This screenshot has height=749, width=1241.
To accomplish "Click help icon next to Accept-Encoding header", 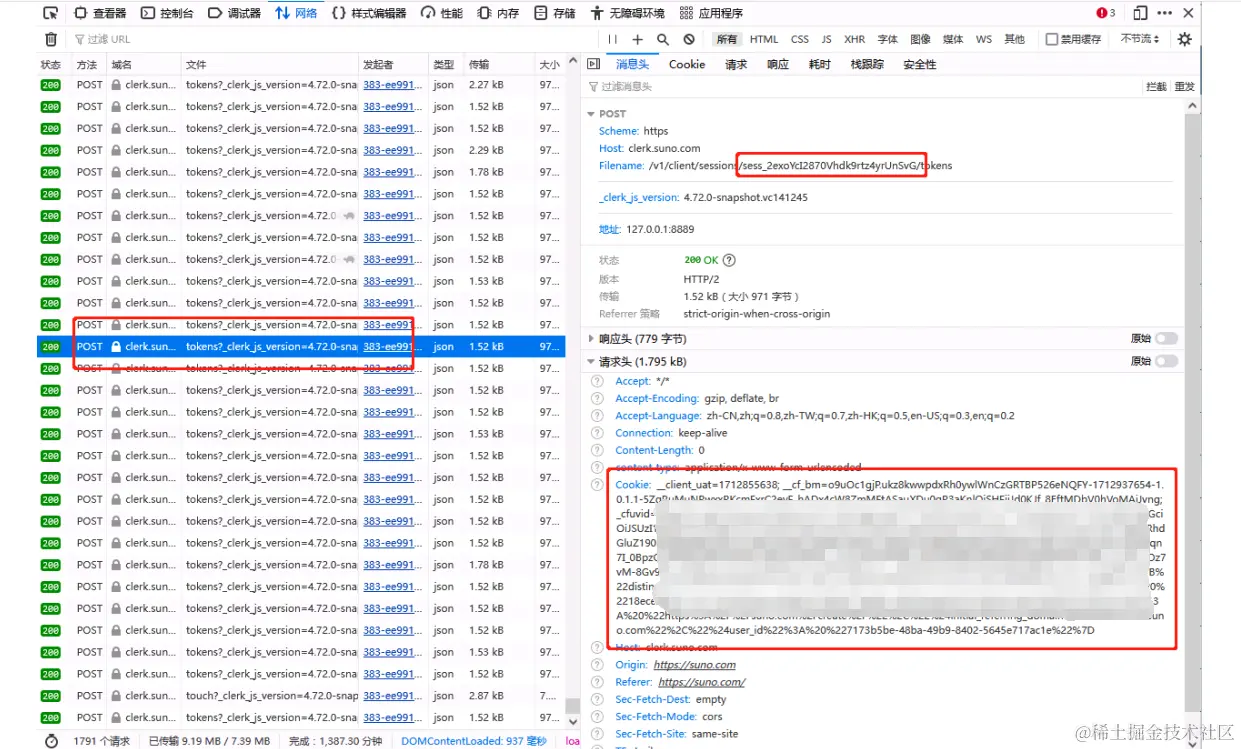I will click(x=597, y=398).
